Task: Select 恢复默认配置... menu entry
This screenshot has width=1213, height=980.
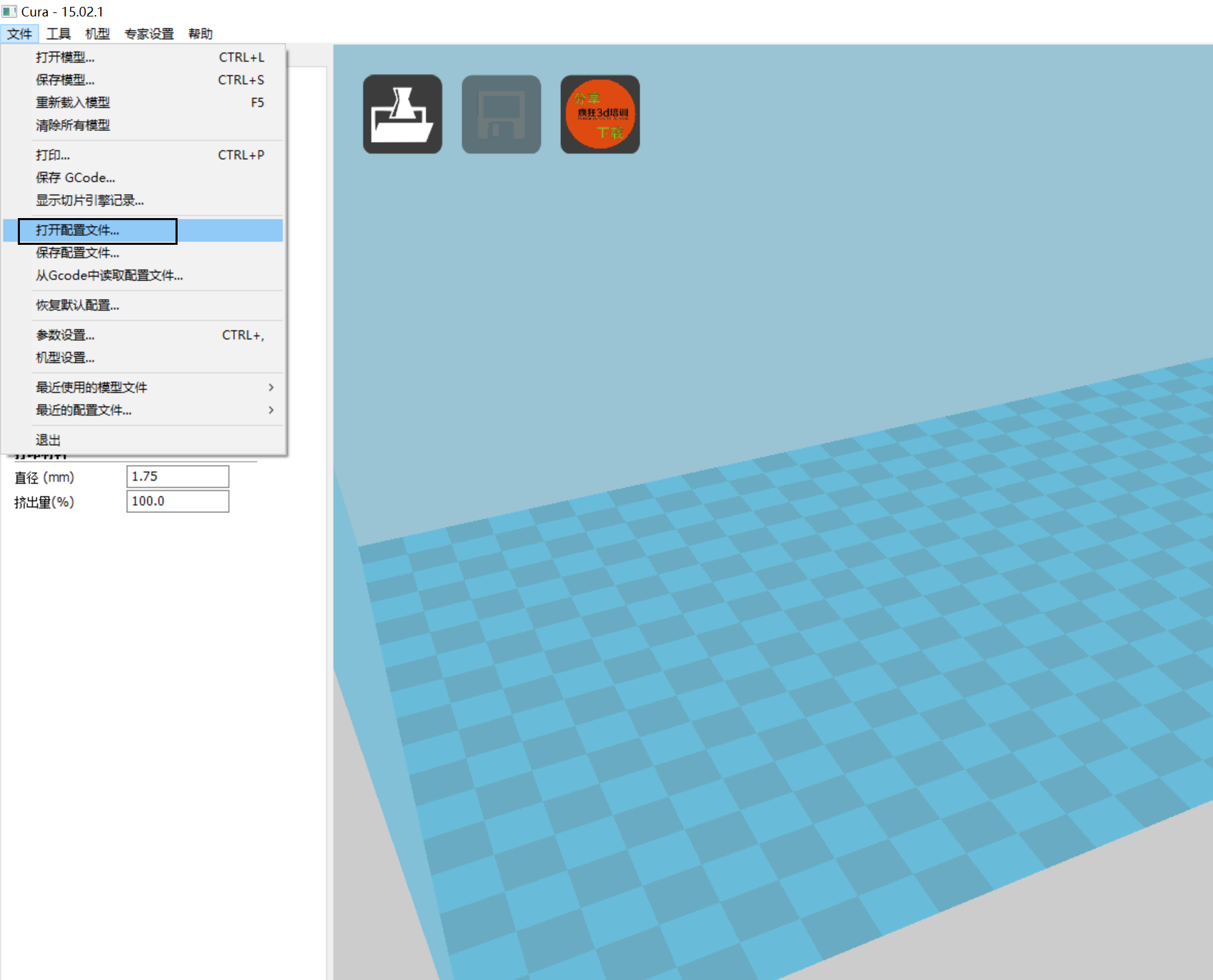Action: pos(143,305)
